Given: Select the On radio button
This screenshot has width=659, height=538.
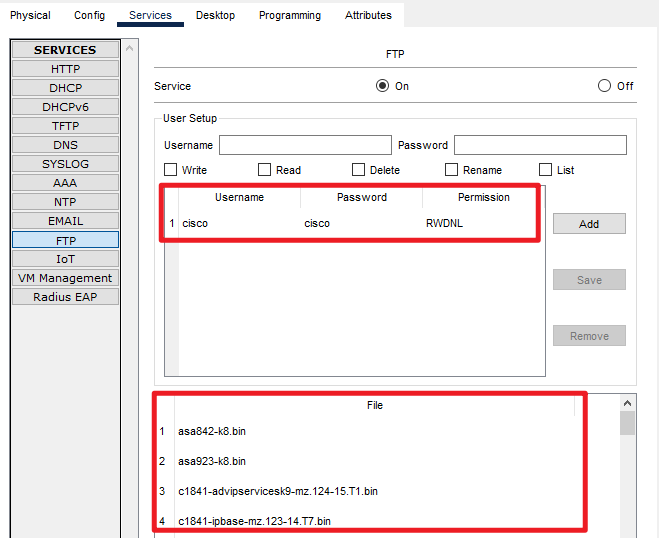Looking at the screenshot, I should point(382,86).
